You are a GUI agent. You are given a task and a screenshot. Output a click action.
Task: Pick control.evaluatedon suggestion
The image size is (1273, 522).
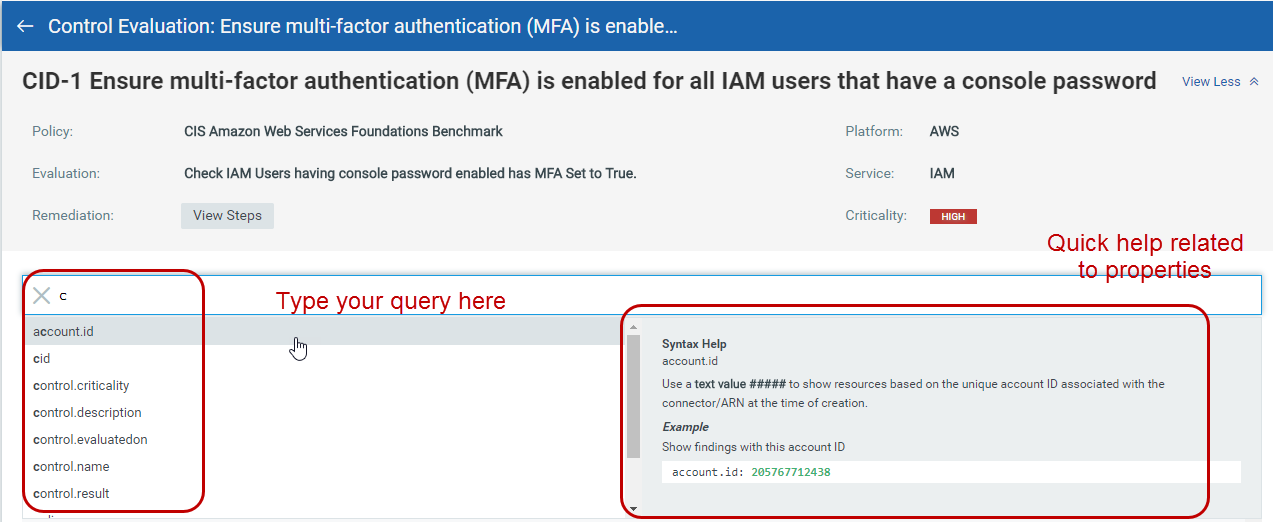click(324, 439)
